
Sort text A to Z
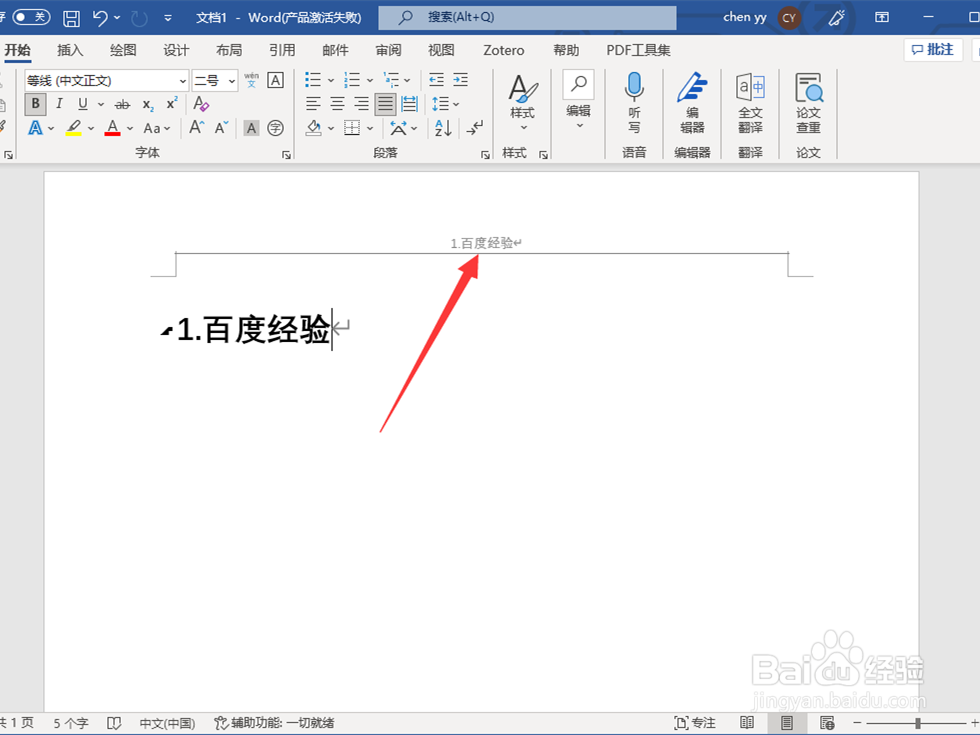tap(443, 128)
